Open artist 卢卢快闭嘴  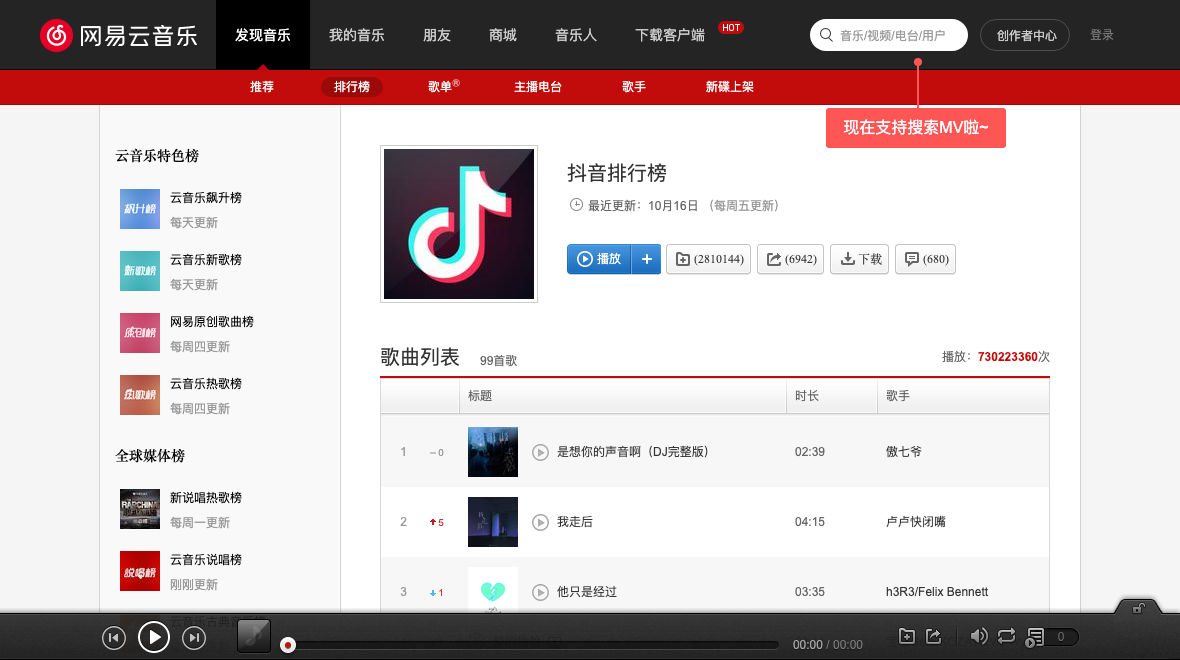click(x=916, y=522)
